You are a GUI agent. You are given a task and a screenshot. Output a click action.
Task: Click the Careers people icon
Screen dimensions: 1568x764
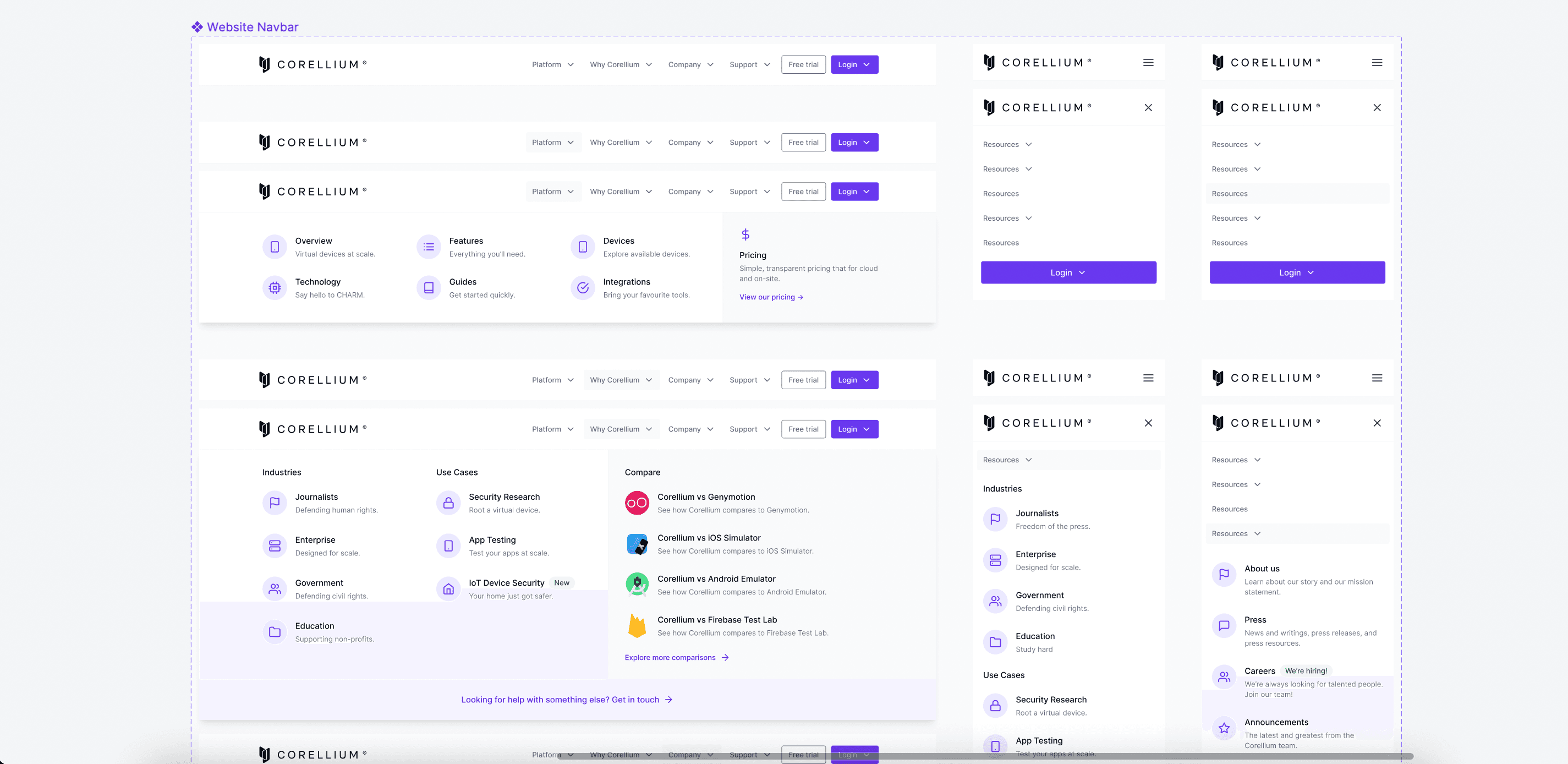point(1224,676)
